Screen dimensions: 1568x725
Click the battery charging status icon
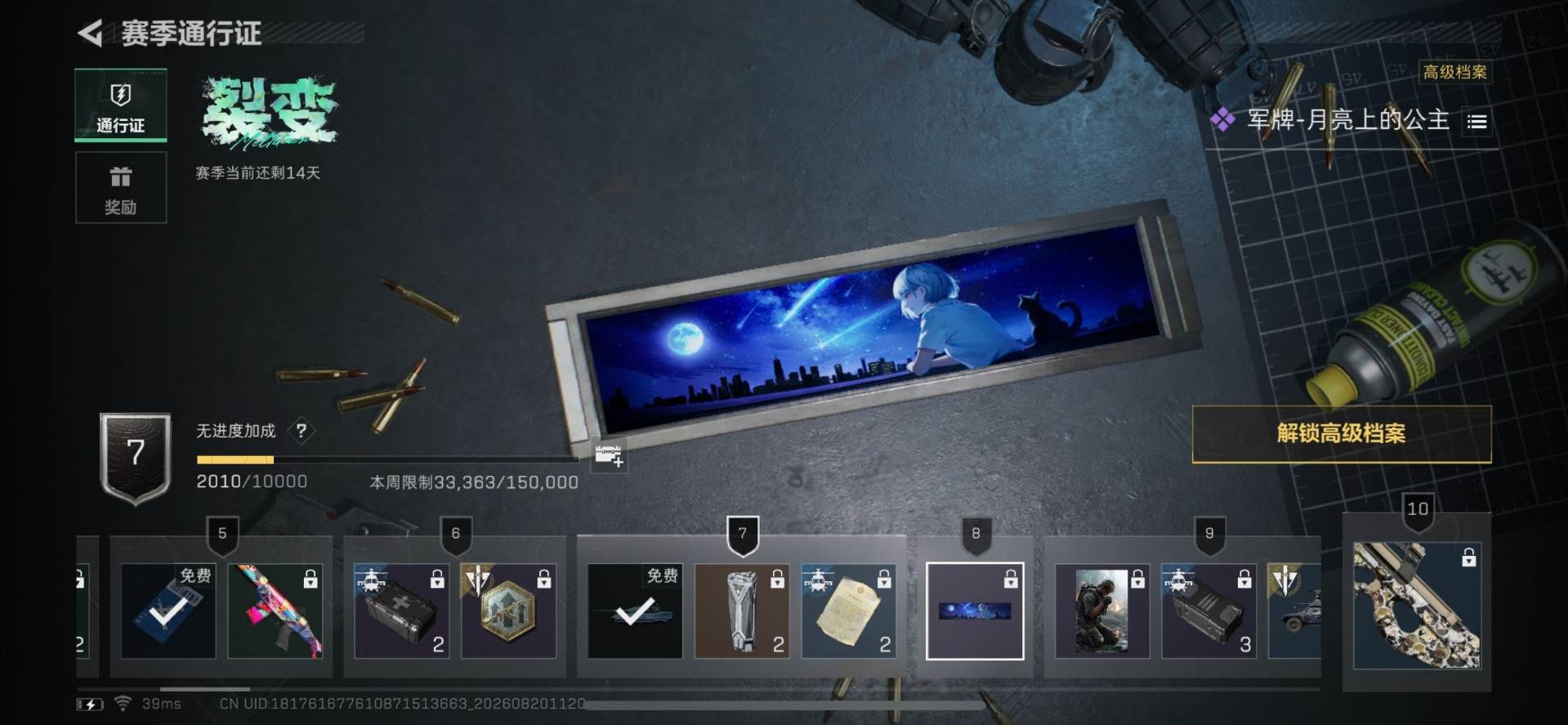click(90, 704)
